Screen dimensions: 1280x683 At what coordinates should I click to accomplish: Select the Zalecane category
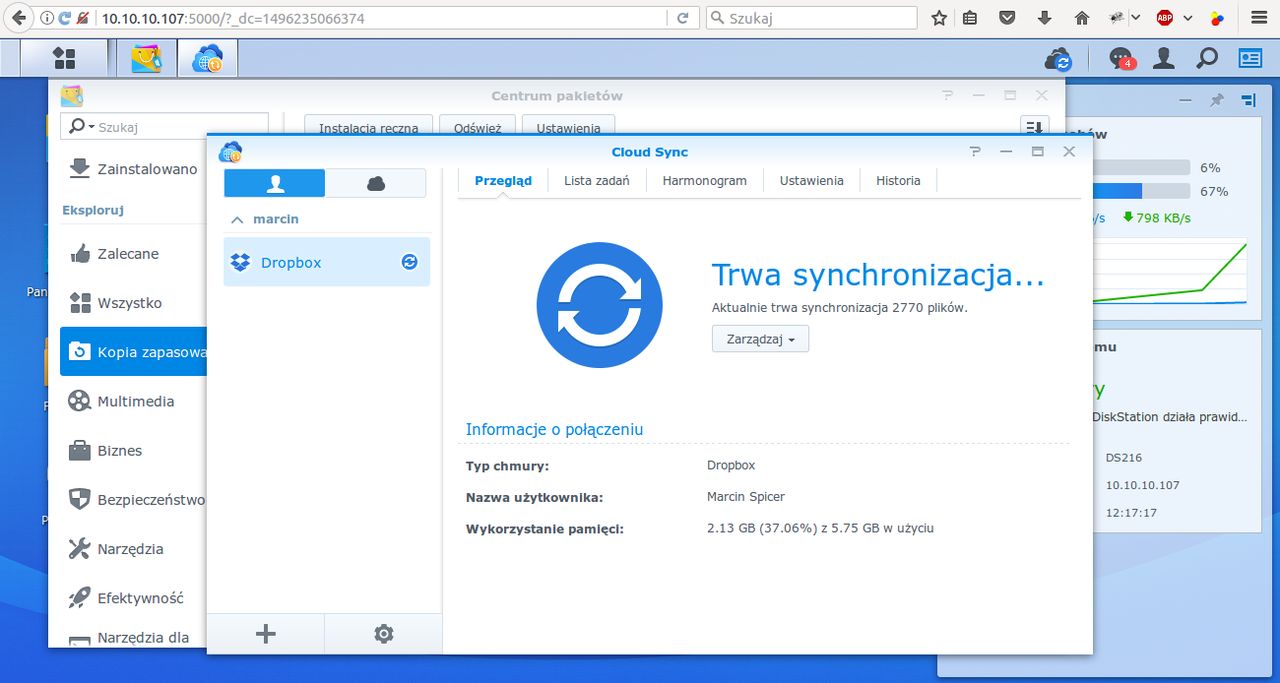[x=133, y=254]
